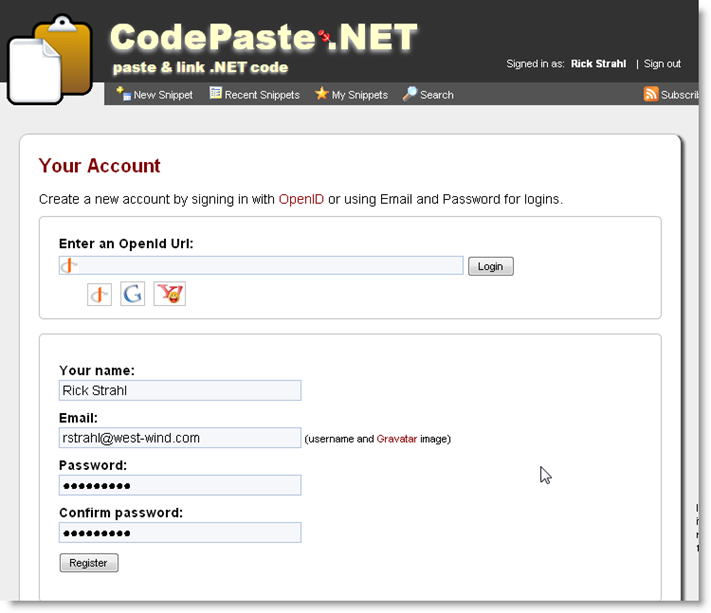711x613 pixels.
Task: Click the Confirm password field
Action: coord(180,532)
